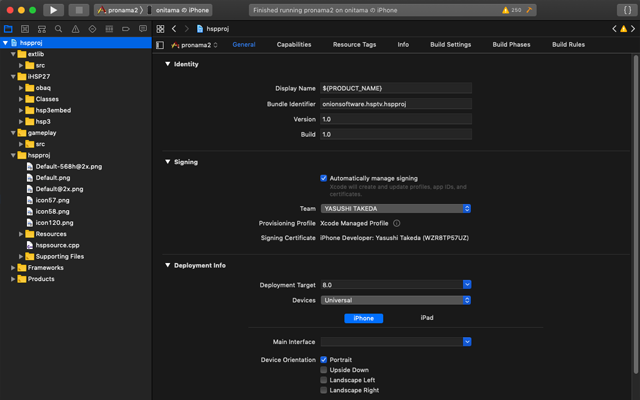Switch to the Resource Tags tab

[x=354, y=44]
